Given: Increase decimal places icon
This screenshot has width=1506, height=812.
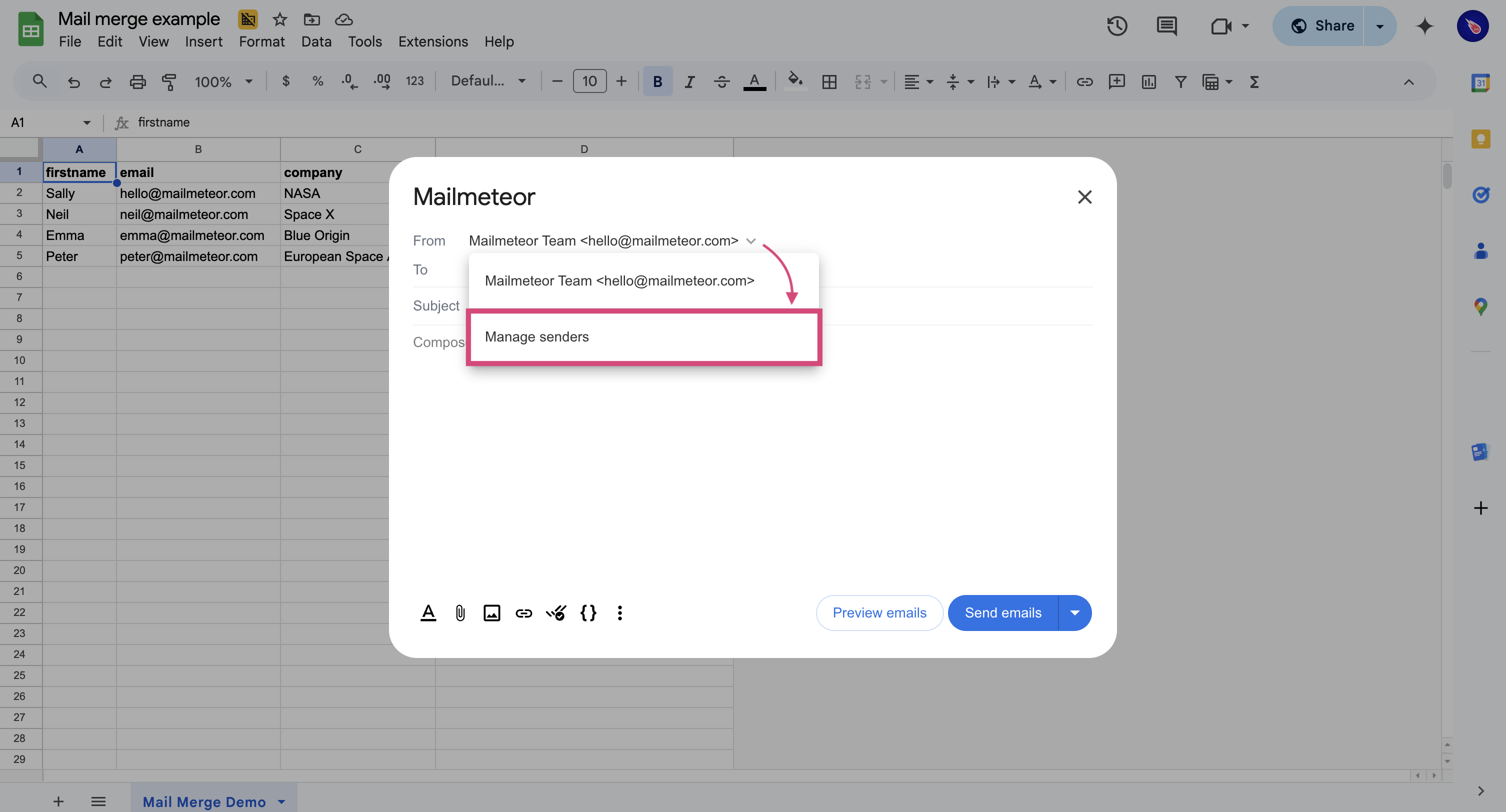Looking at the screenshot, I should pyautogui.click(x=382, y=81).
